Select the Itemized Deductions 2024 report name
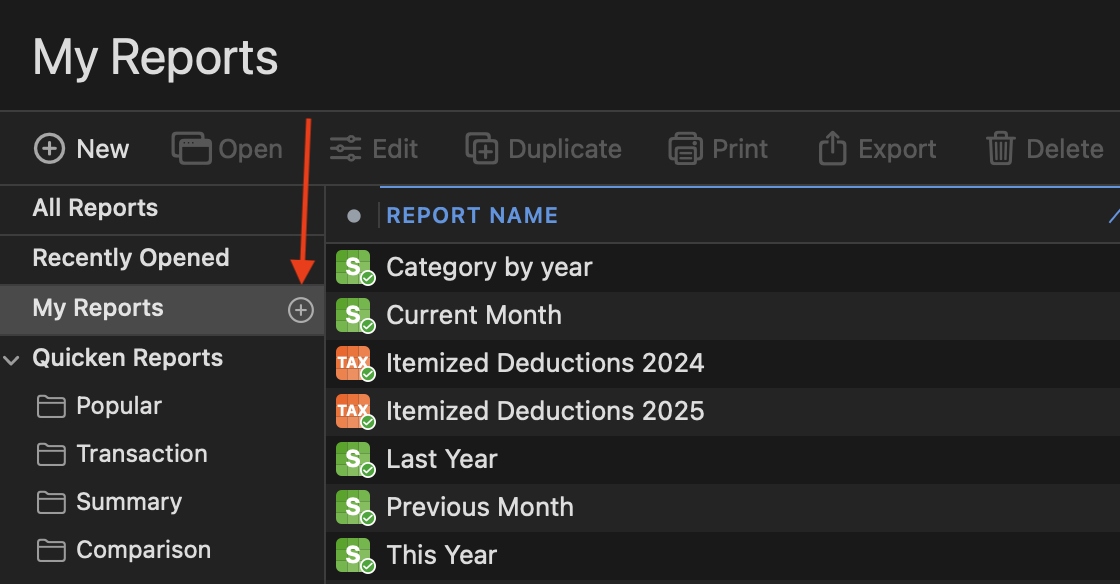Image resolution: width=1120 pixels, height=584 pixels. [545, 363]
